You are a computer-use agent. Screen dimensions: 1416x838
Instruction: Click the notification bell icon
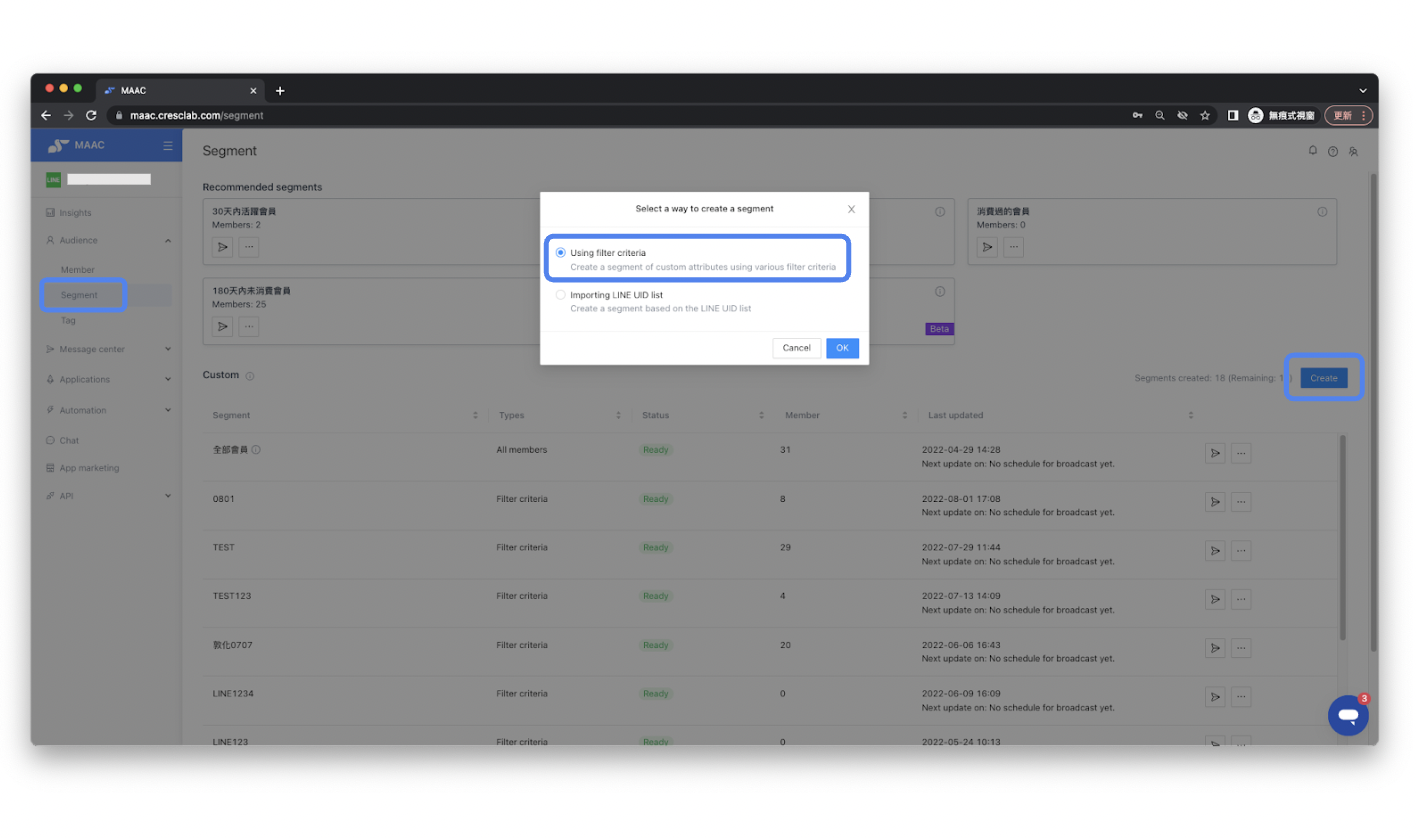(x=1312, y=151)
